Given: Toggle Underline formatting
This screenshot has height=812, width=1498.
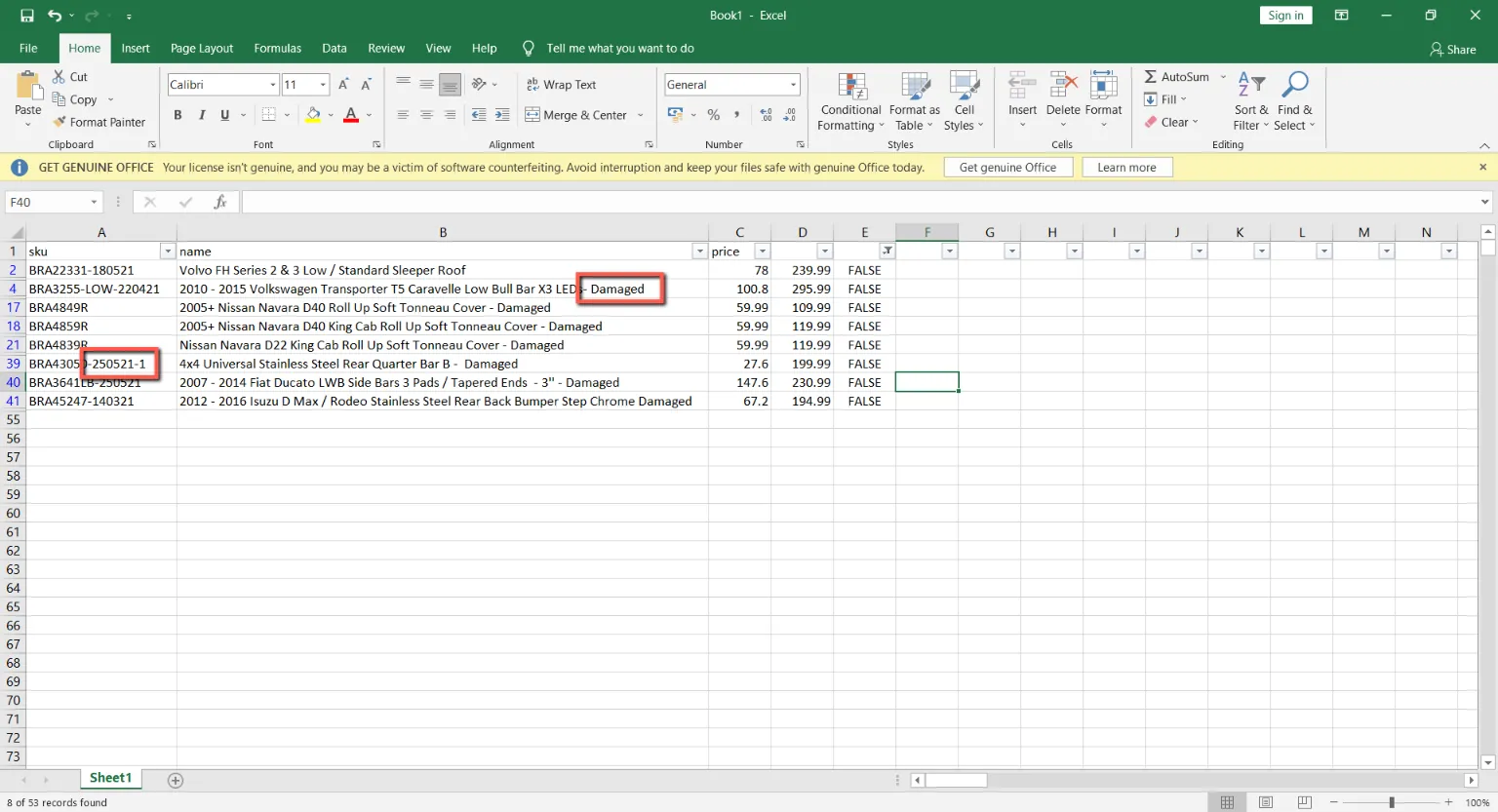Looking at the screenshot, I should [225, 115].
